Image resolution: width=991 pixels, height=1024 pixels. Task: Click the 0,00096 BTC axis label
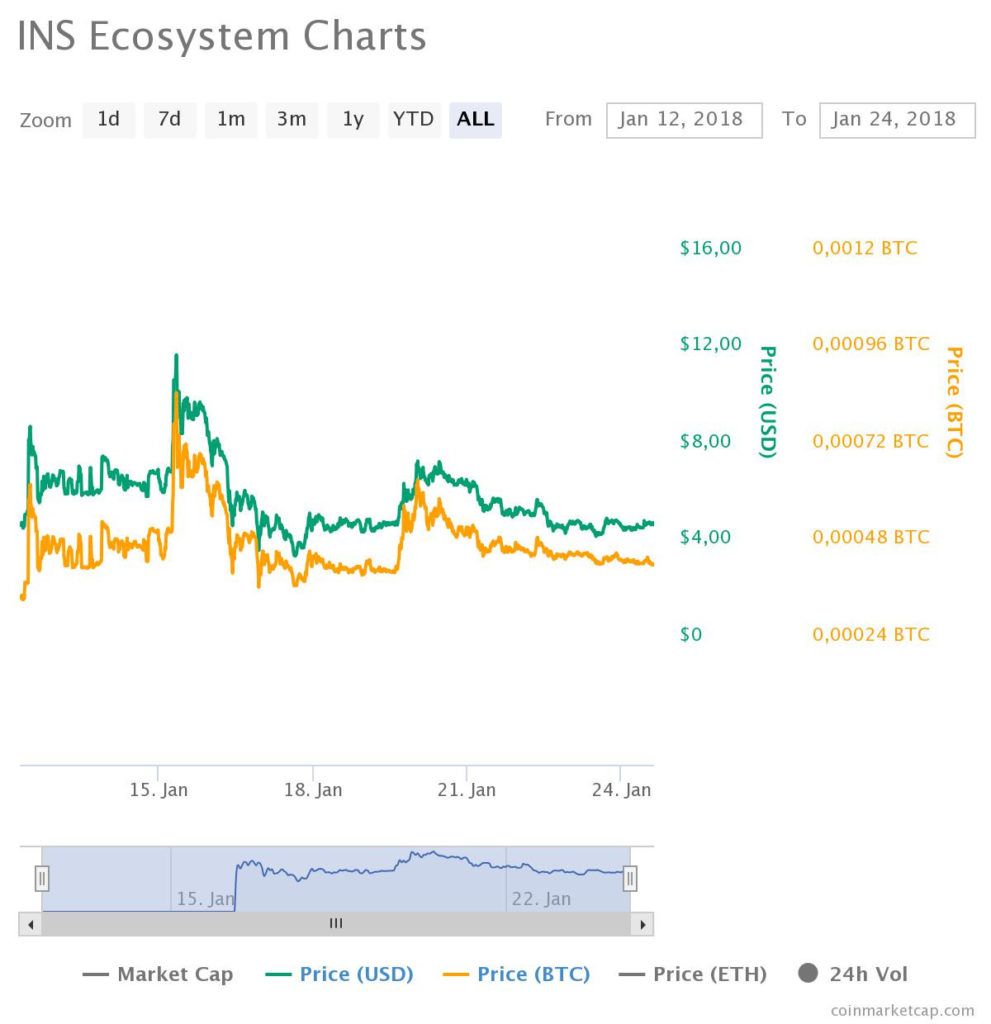point(871,344)
